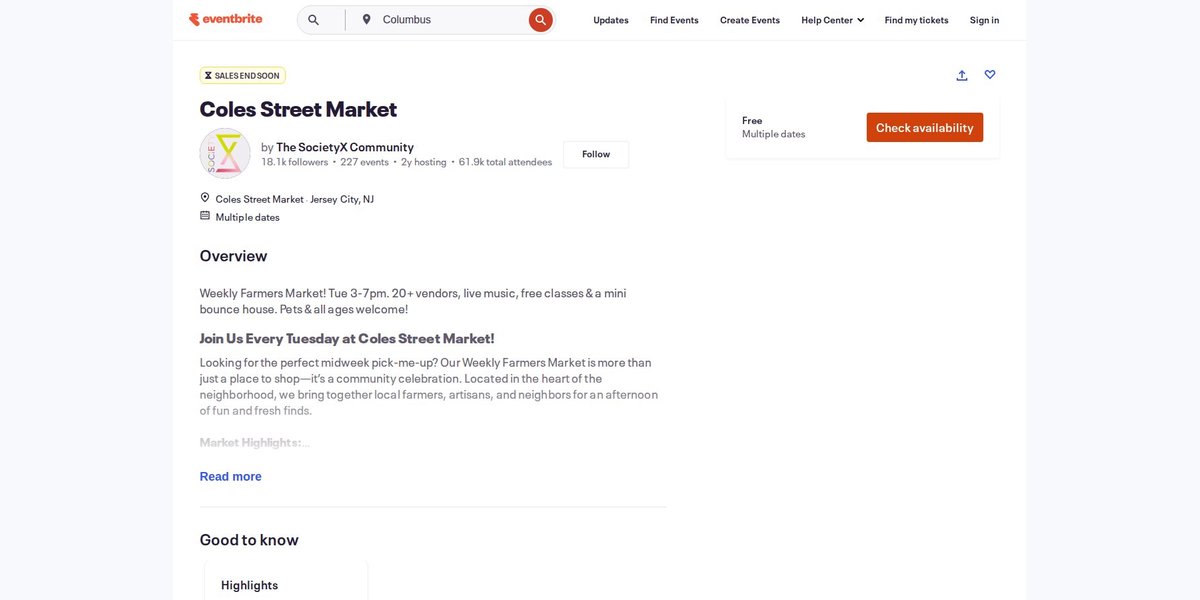Click the calendar icon beside Multiple dates
The image size is (1200, 600).
point(205,216)
